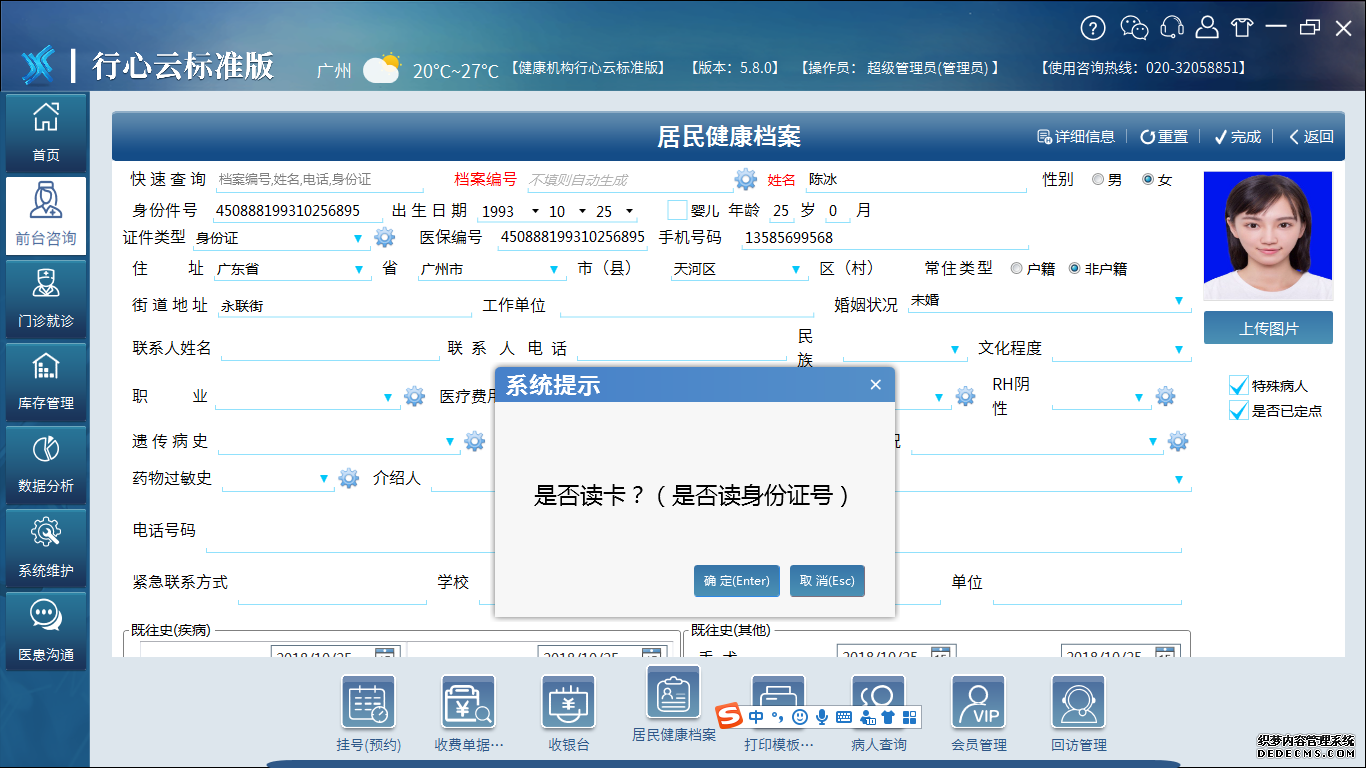Click the patient photo thumbnail
1366x768 pixels.
coord(1268,236)
